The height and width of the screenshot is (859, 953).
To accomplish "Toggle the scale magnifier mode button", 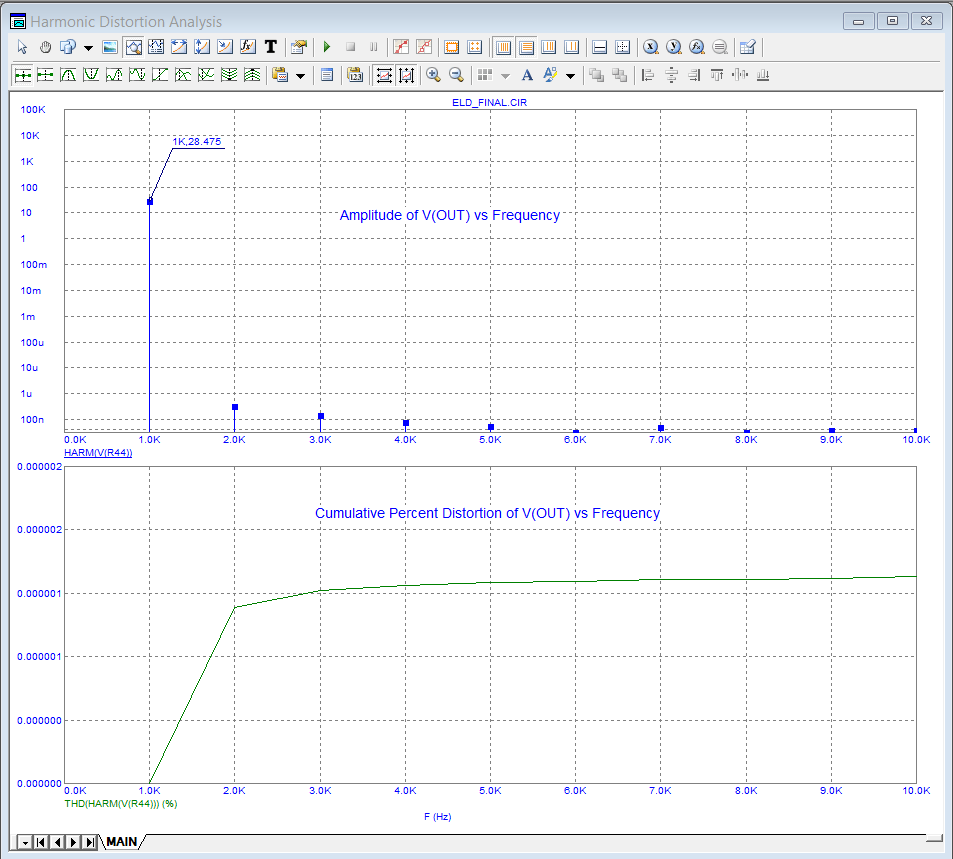I will [x=133, y=47].
